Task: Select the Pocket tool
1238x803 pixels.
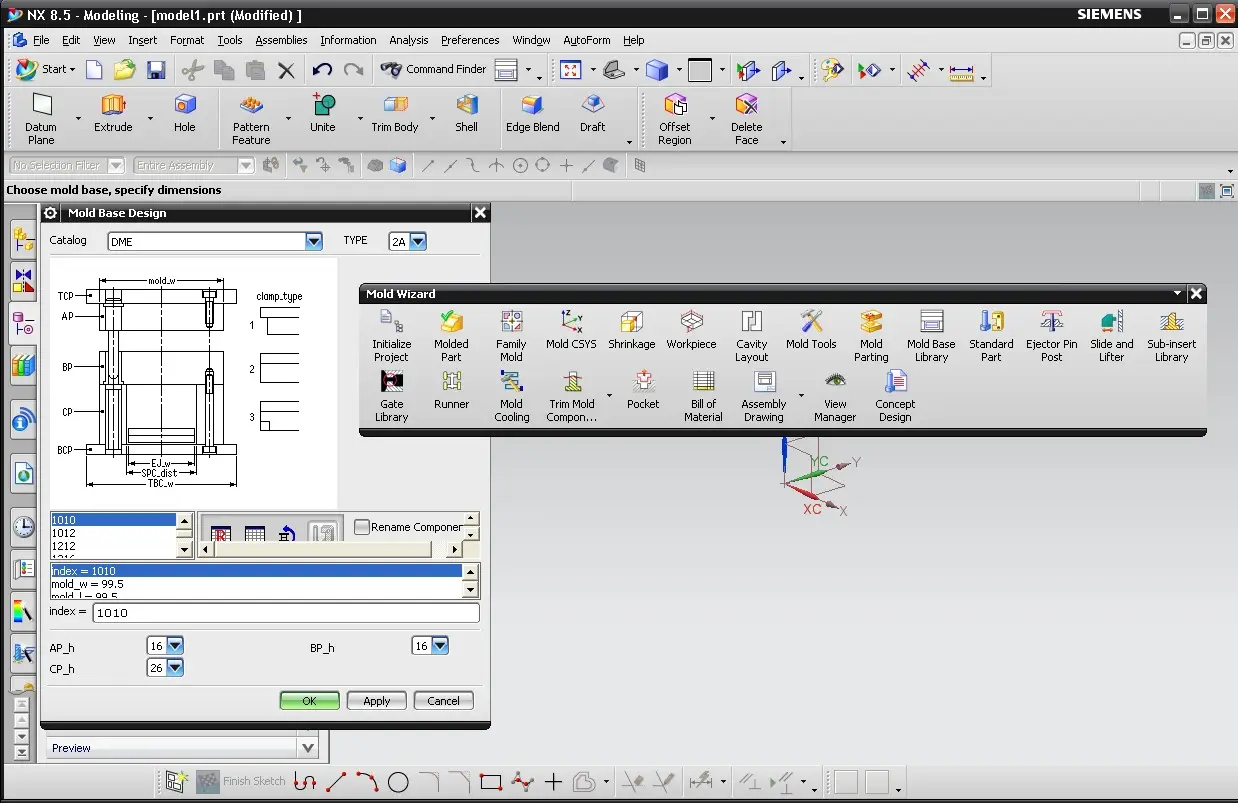Action: point(643,390)
